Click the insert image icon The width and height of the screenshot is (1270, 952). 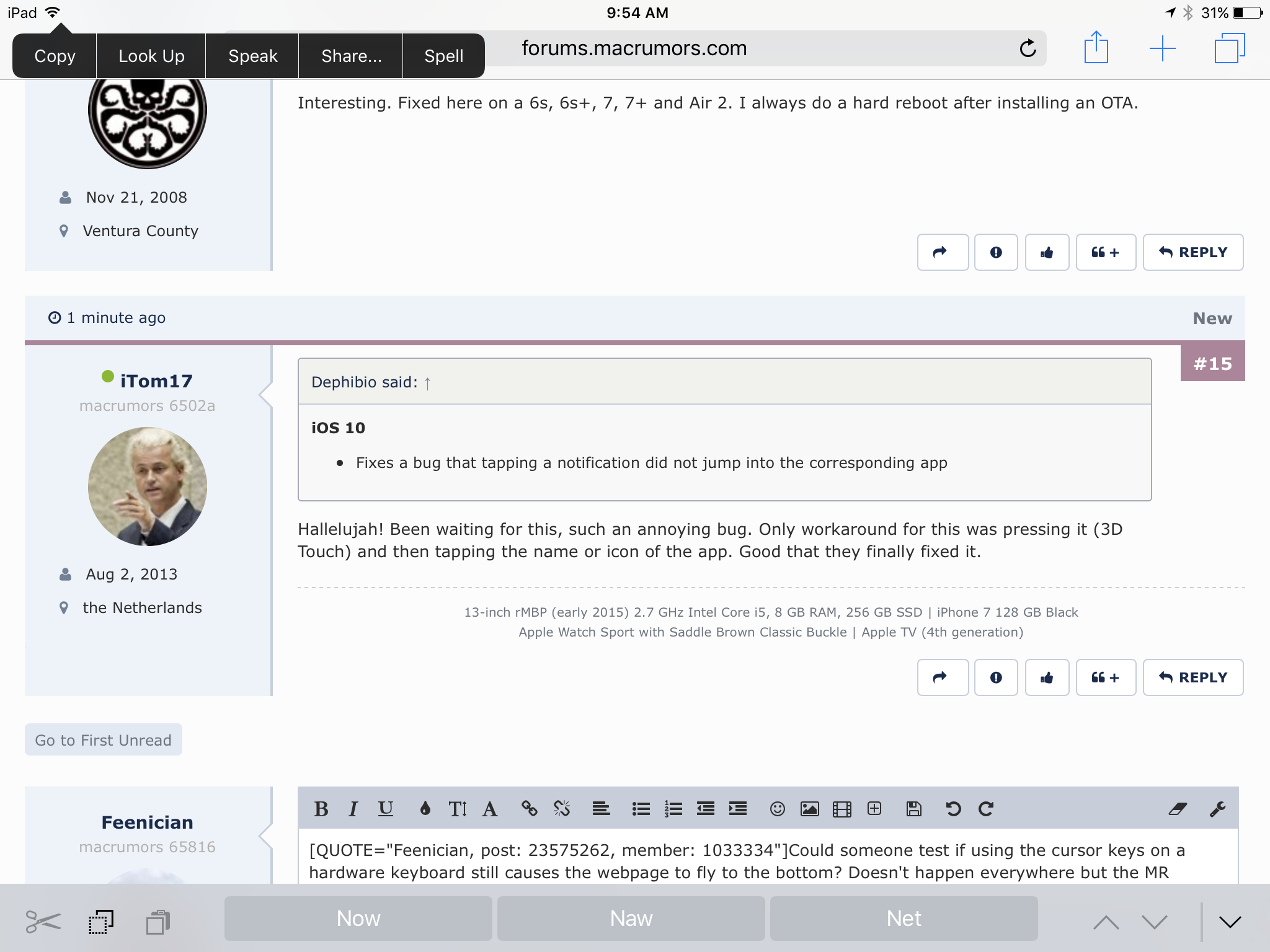[810, 809]
